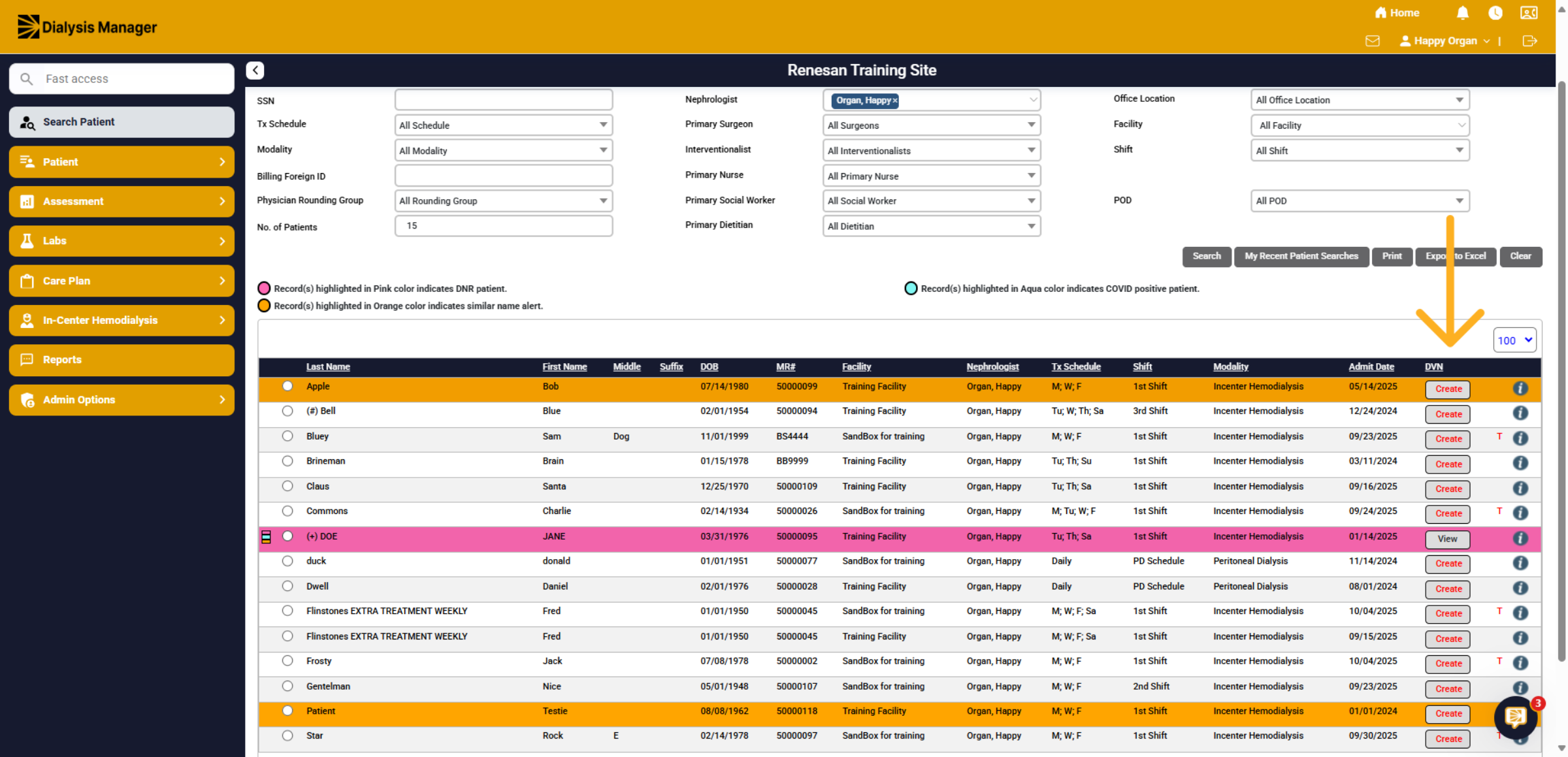Open the All Facility dropdown
Image resolution: width=1568 pixels, height=757 pixels.
coord(1360,125)
